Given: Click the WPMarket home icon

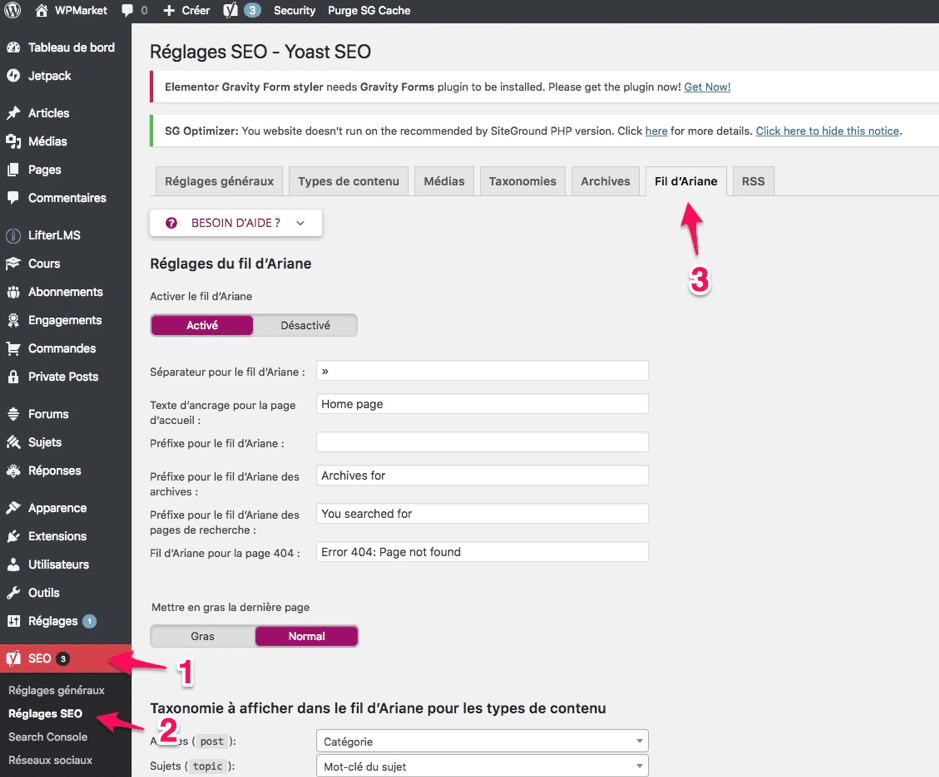Looking at the screenshot, I should coord(41,10).
